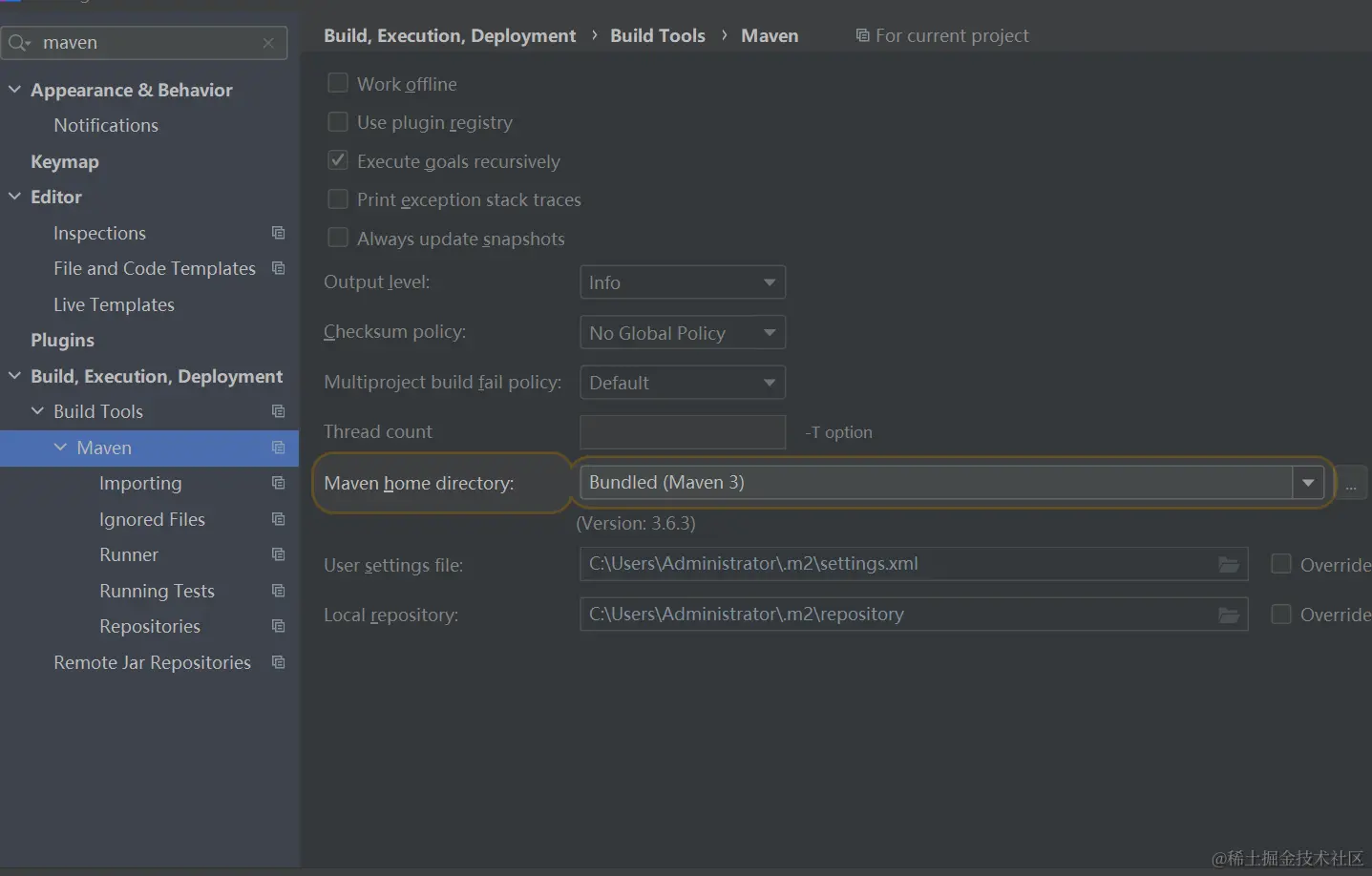This screenshot has height=876, width=1372.
Task: Open Runner settings under Maven
Action: (x=129, y=554)
